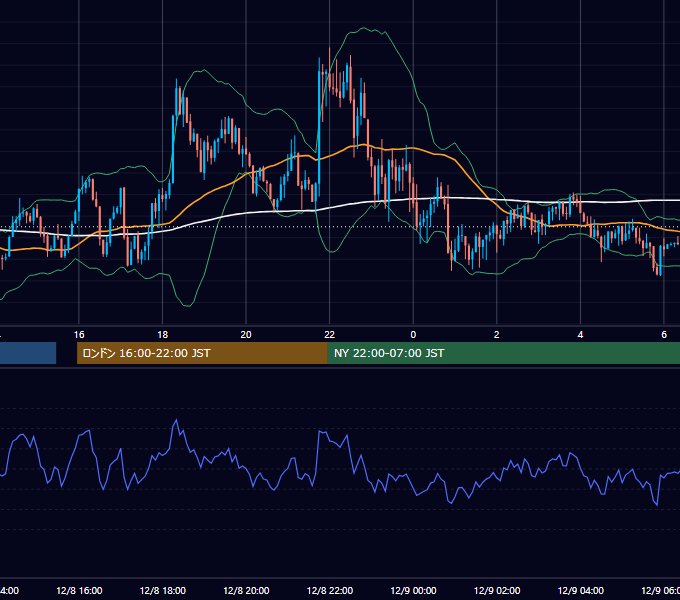This screenshot has width=680, height=600.
Task: Click the 12/8 16:00 time label
Action: [x=79, y=590]
